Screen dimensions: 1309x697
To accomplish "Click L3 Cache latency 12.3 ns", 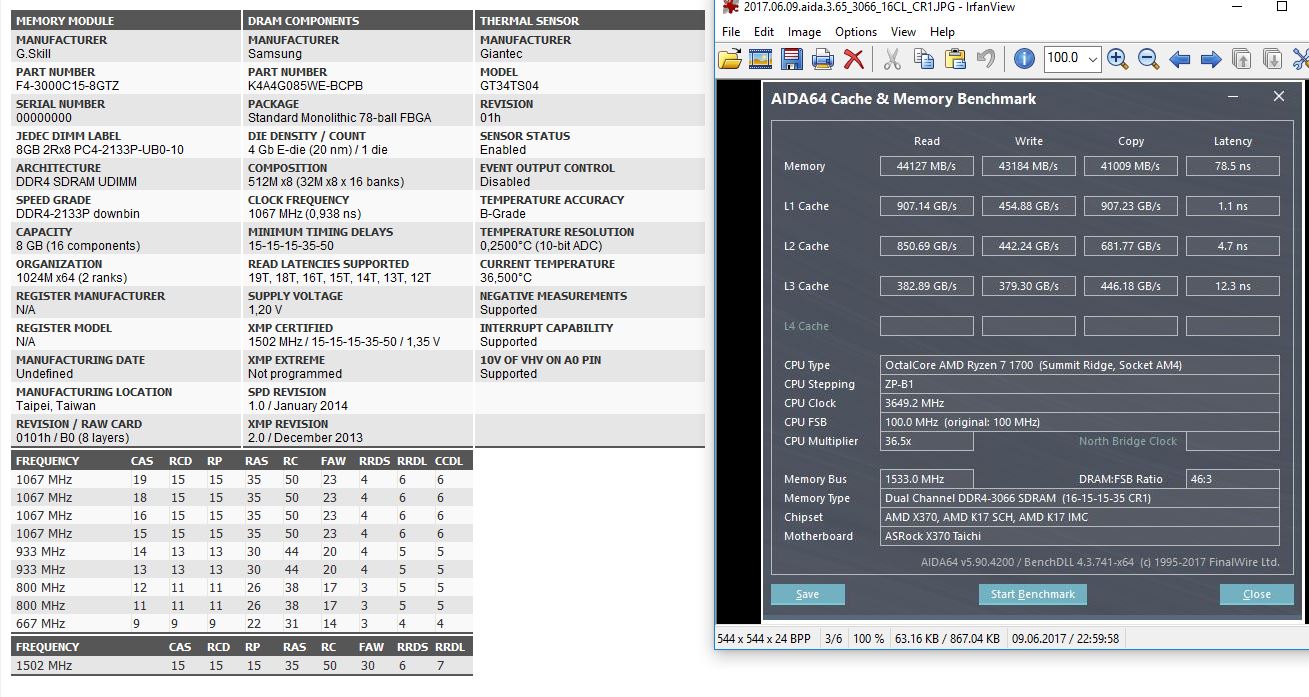I will 1233,286.
